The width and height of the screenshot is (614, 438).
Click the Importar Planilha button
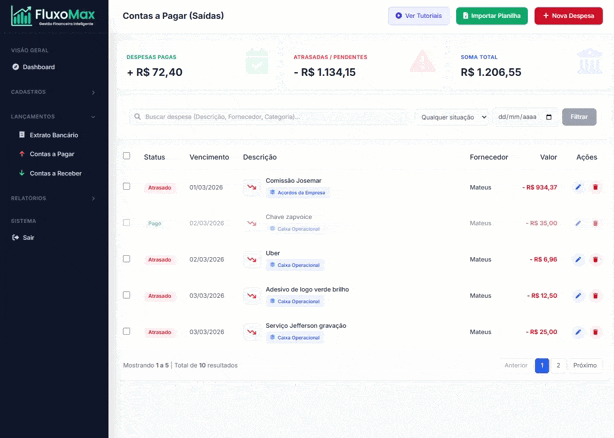(x=492, y=16)
